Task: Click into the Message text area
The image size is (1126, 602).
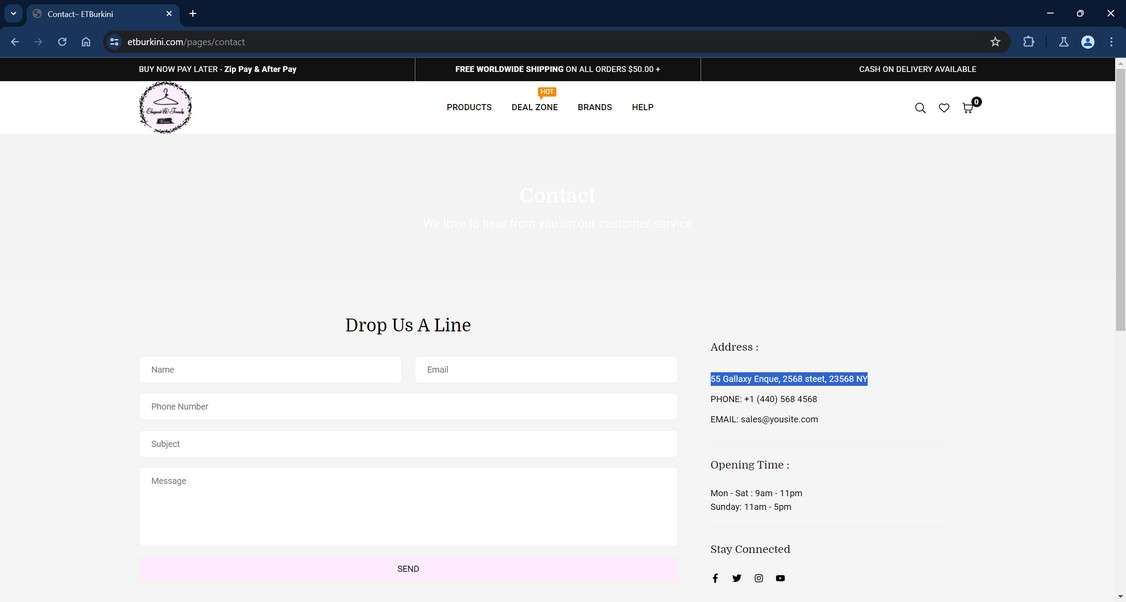Action: pyautogui.click(x=408, y=506)
